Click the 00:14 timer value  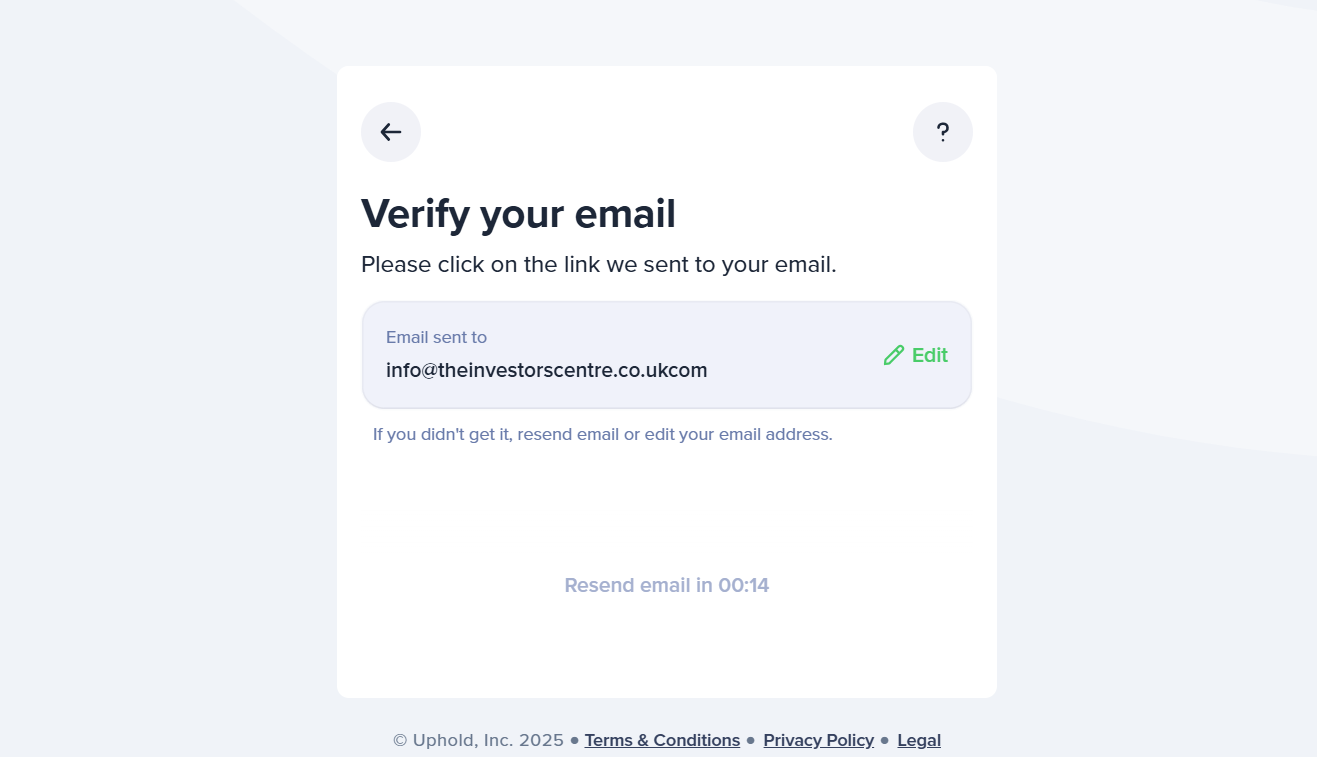pos(744,585)
